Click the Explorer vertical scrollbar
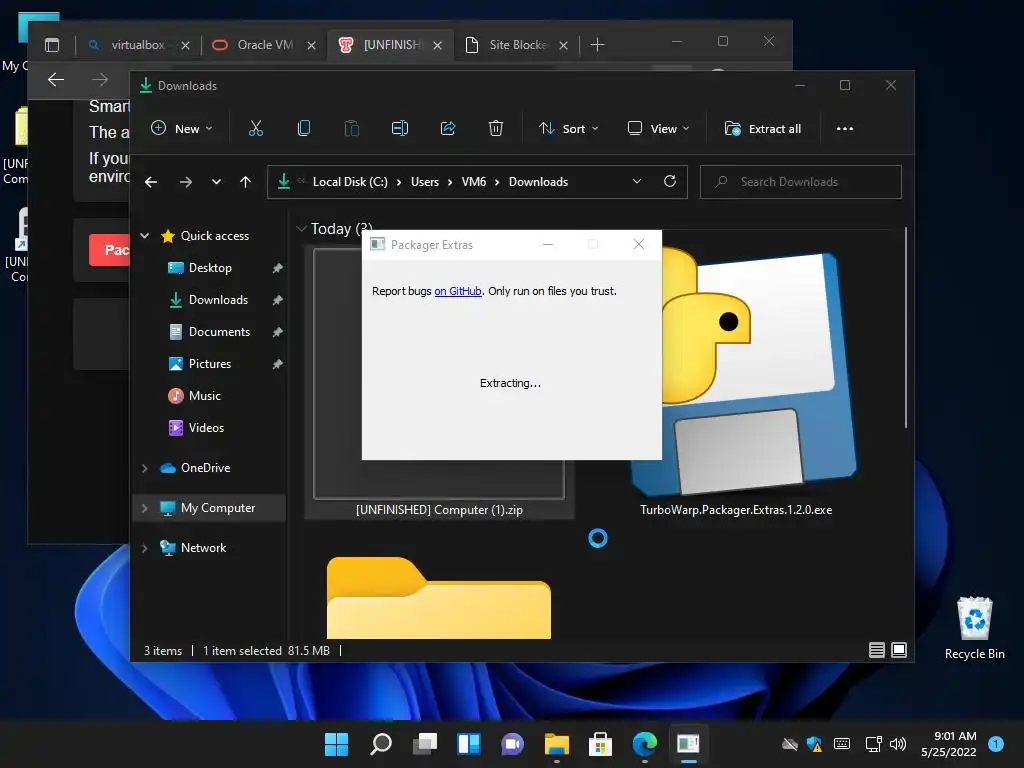Image resolution: width=1024 pixels, height=768 pixels. (x=906, y=327)
